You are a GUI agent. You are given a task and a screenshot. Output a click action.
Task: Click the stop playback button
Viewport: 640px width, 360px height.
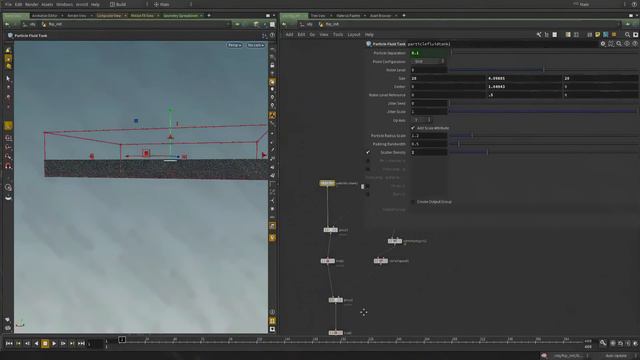[x=45, y=344]
